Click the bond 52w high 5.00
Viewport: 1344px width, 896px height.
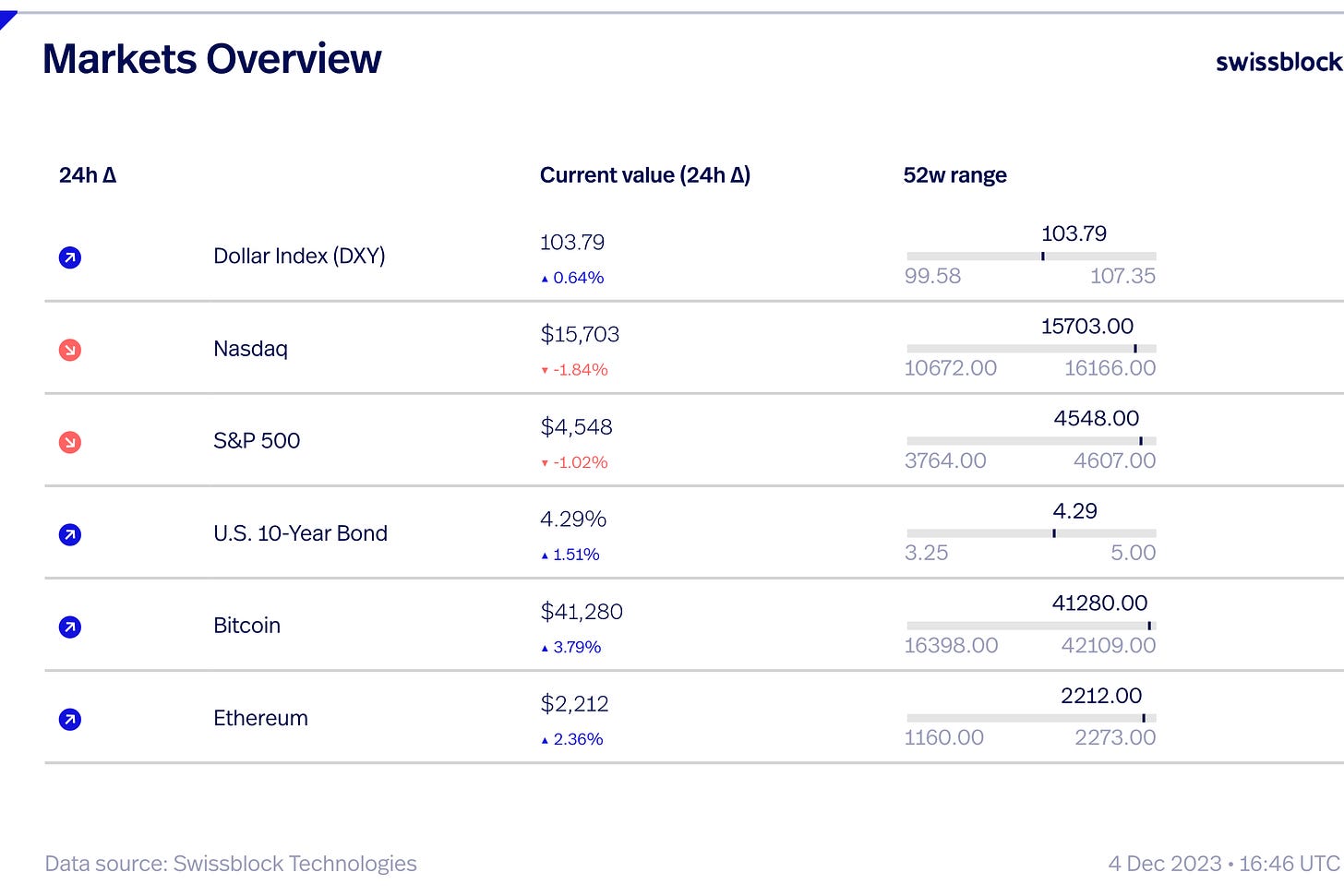1134,553
